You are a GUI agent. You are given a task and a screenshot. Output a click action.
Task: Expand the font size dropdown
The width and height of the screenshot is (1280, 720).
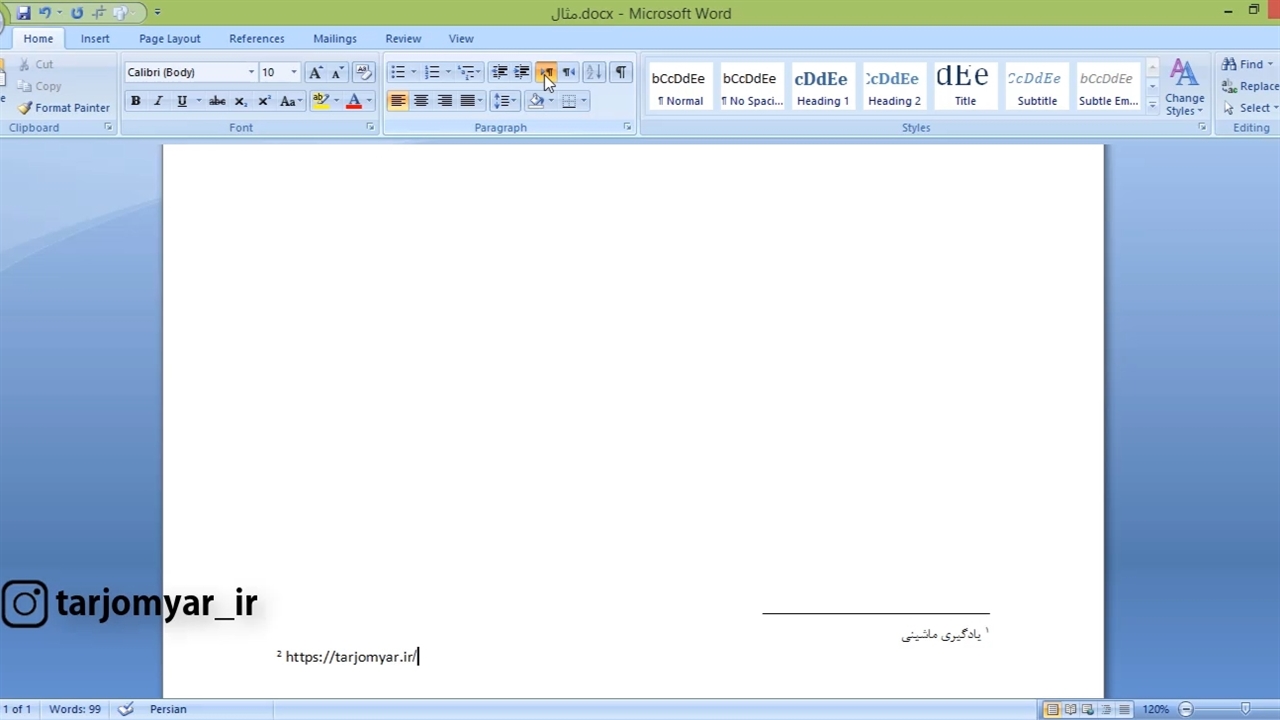293,72
